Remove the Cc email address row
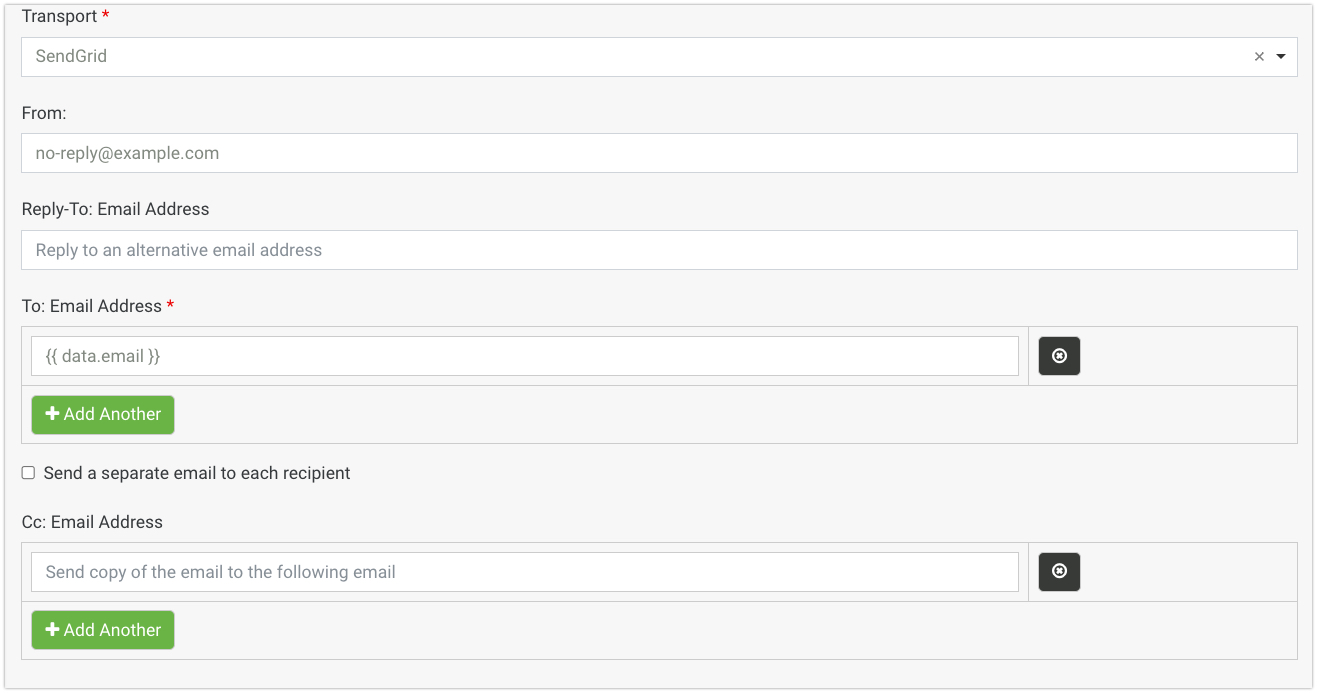1317x693 pixels. (1059, 572)
